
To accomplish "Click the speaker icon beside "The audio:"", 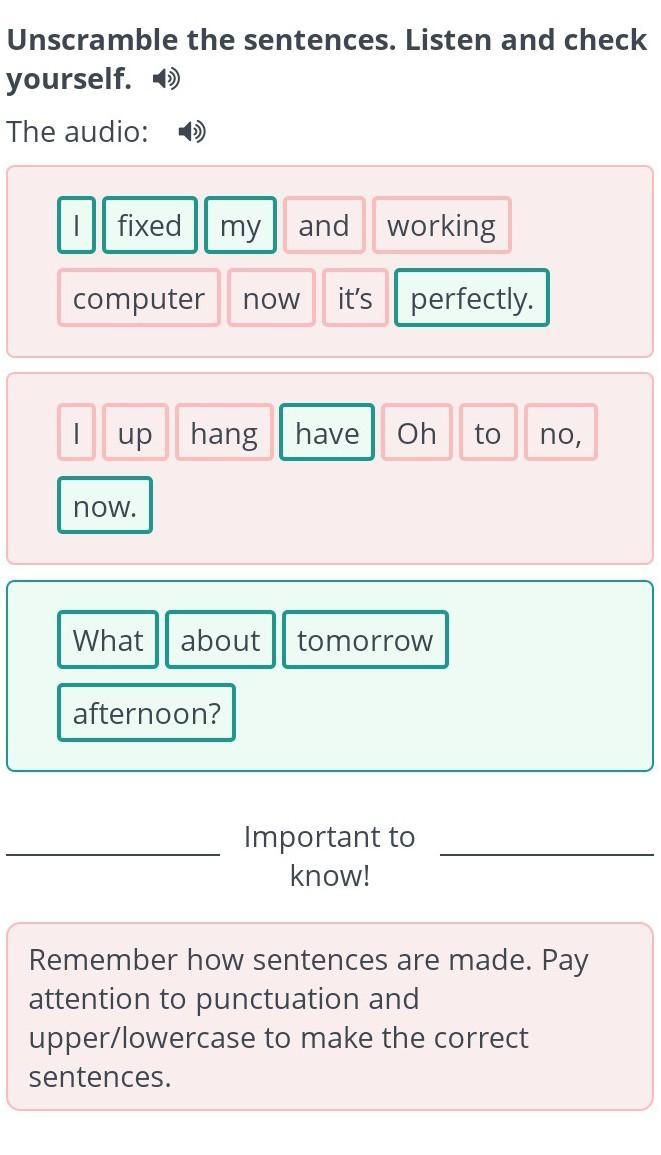I will [192, 132].
